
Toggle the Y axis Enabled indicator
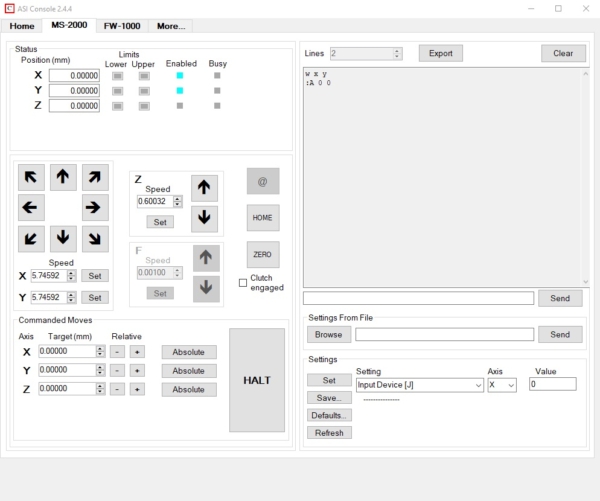(x=179, y=91)
